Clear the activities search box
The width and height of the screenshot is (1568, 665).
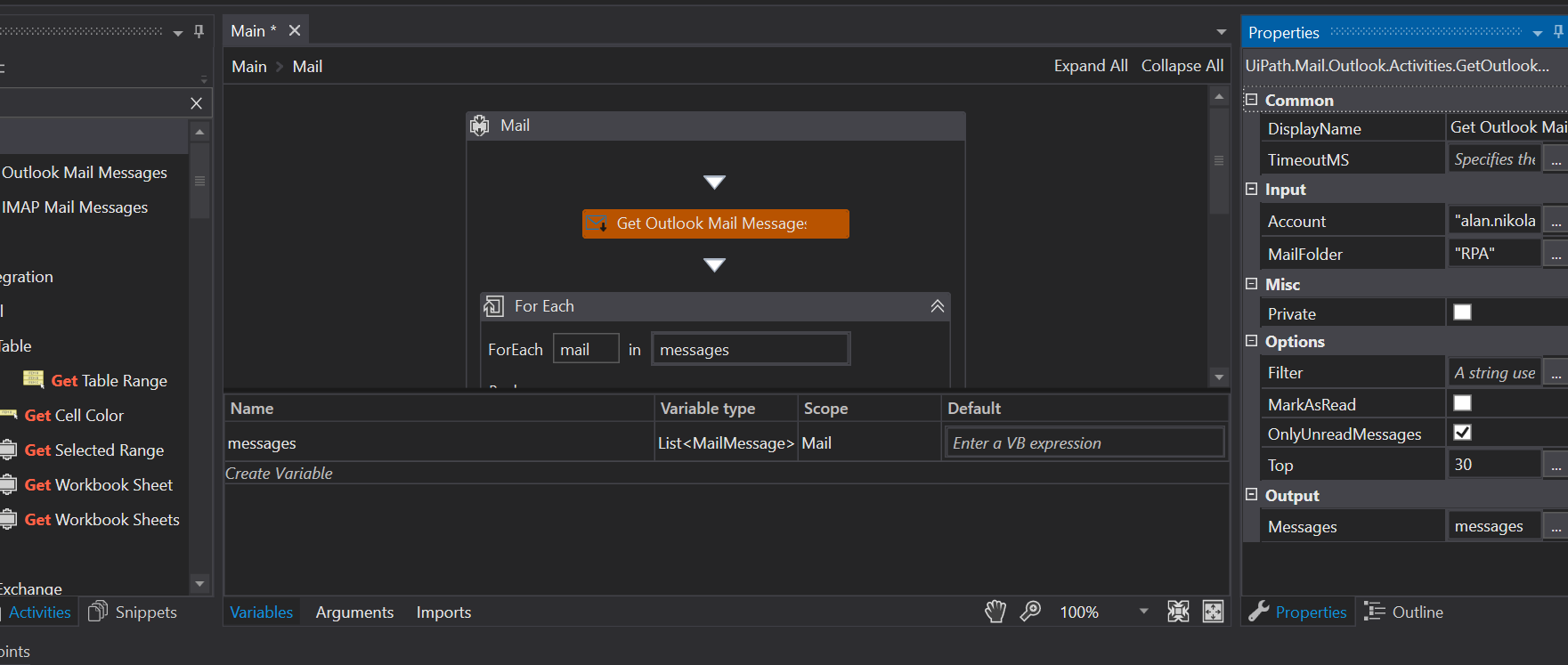coord(197,103)
